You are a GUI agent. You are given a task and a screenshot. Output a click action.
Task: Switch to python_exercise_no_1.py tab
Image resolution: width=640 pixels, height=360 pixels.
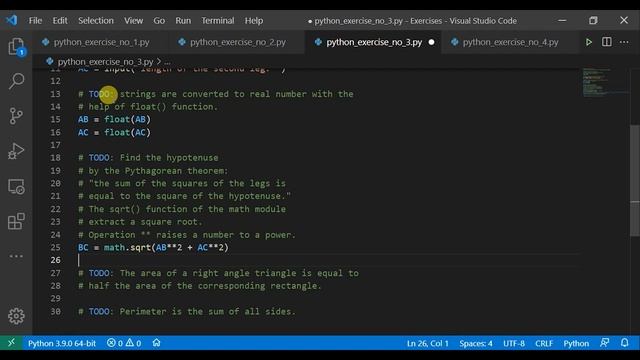pos(101,42)
